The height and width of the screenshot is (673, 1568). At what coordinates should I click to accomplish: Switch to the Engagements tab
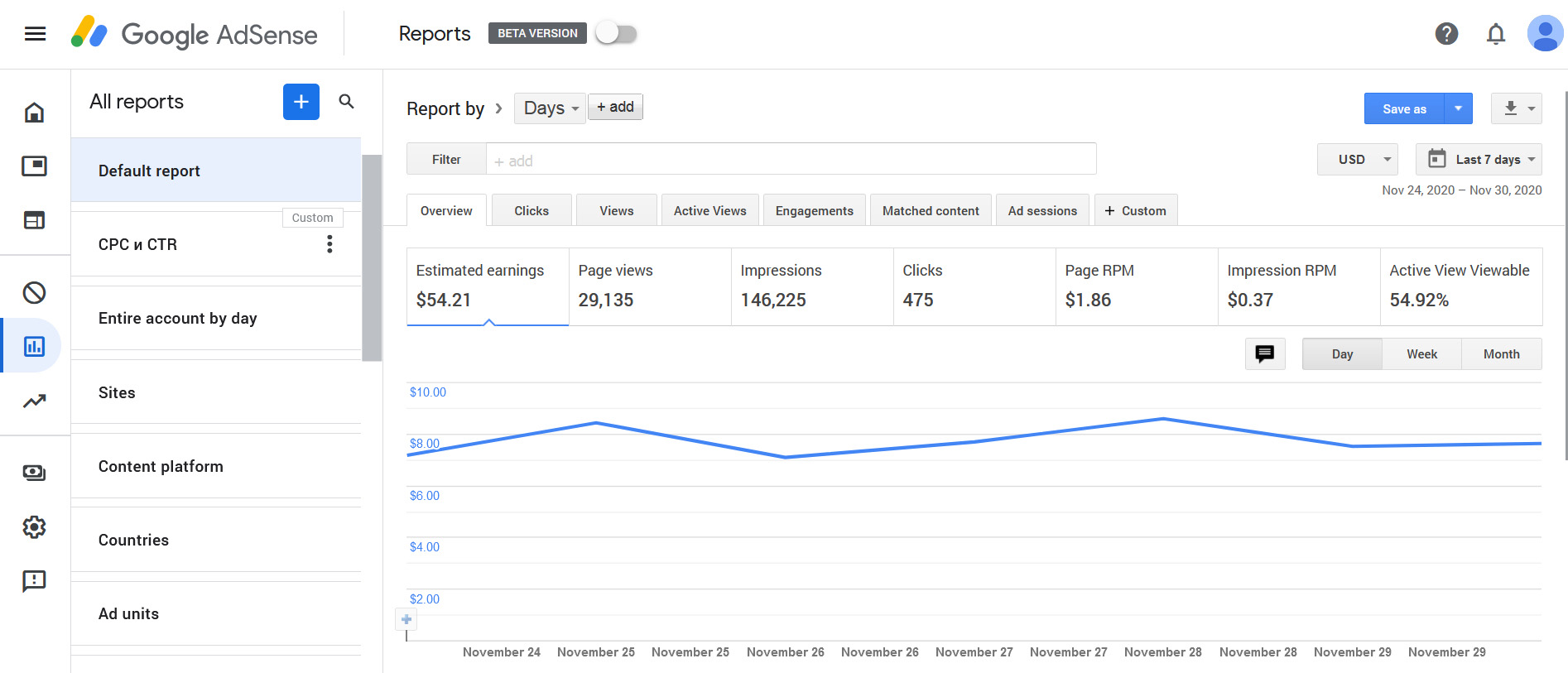click(x=815, y=210)
